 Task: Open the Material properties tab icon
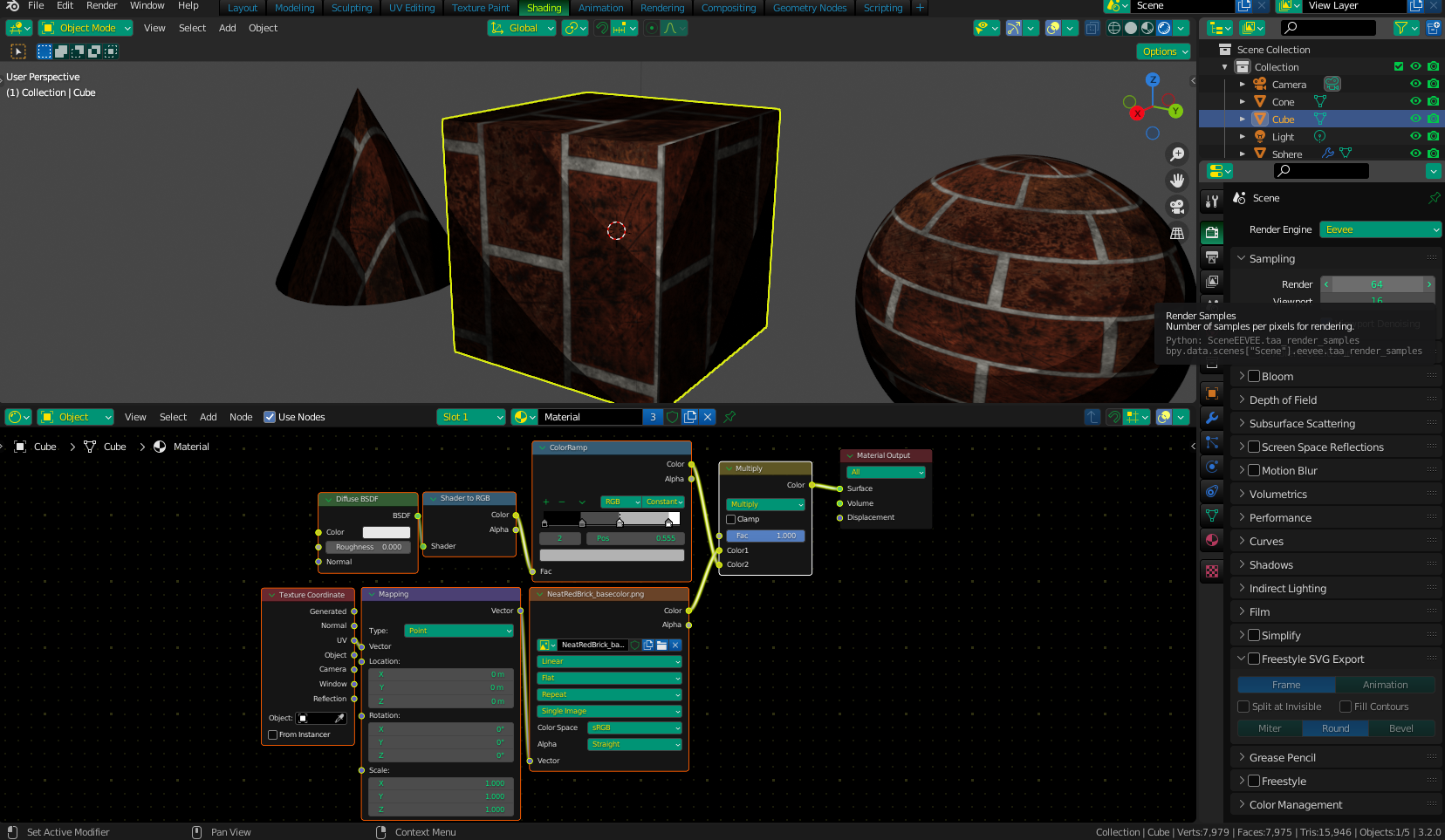coord(1212,540)
